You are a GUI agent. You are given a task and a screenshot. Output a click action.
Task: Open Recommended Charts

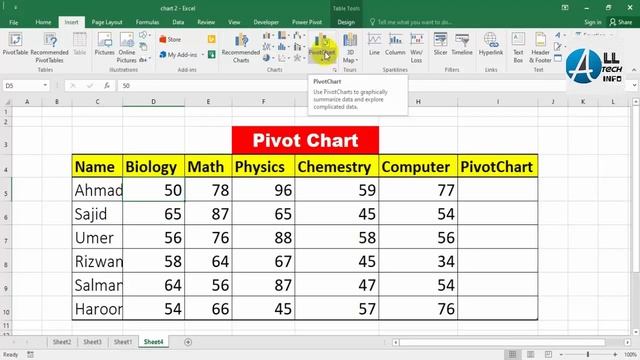[241, 48]
